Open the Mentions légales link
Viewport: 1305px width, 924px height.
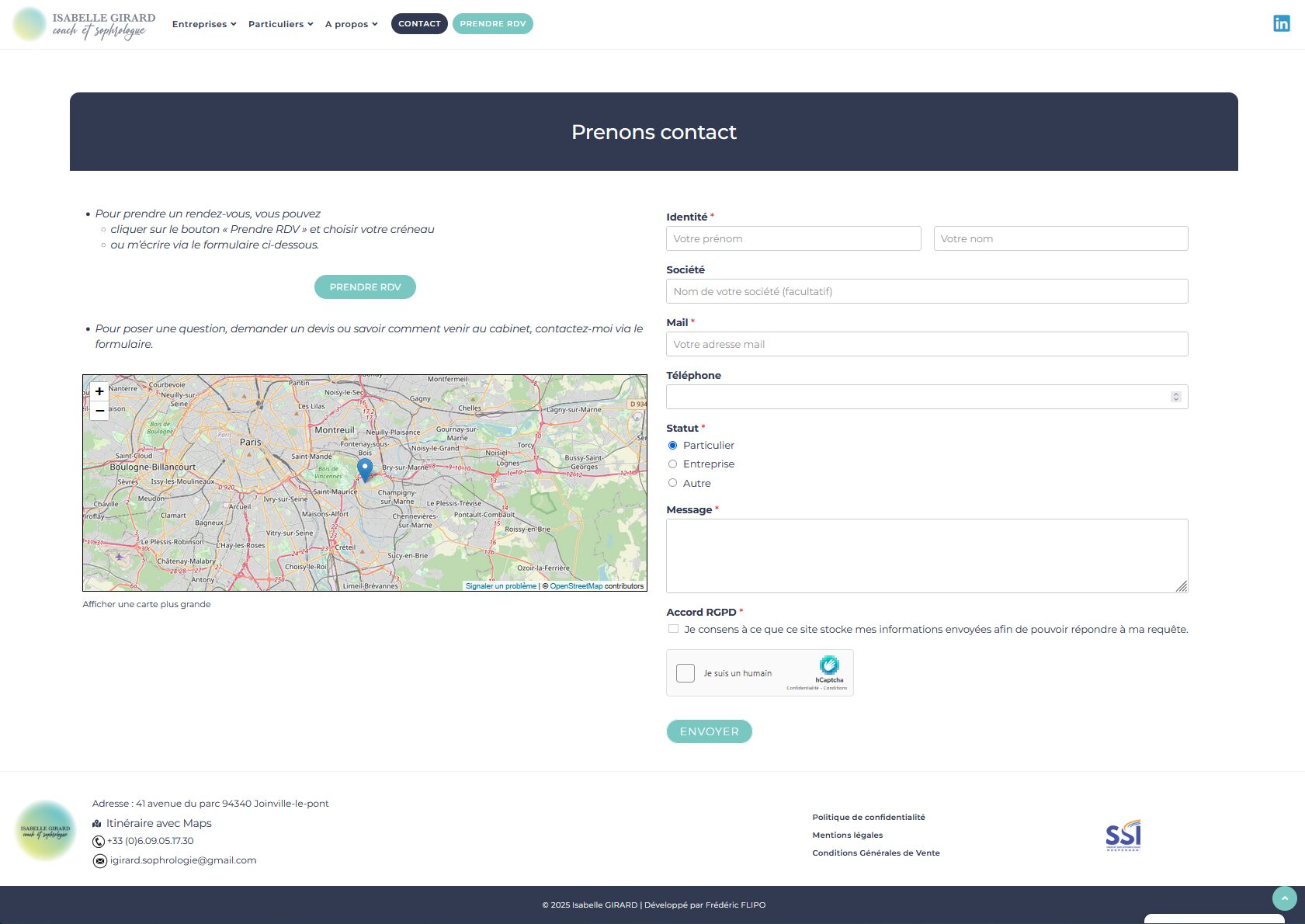[x=847, y=835]
